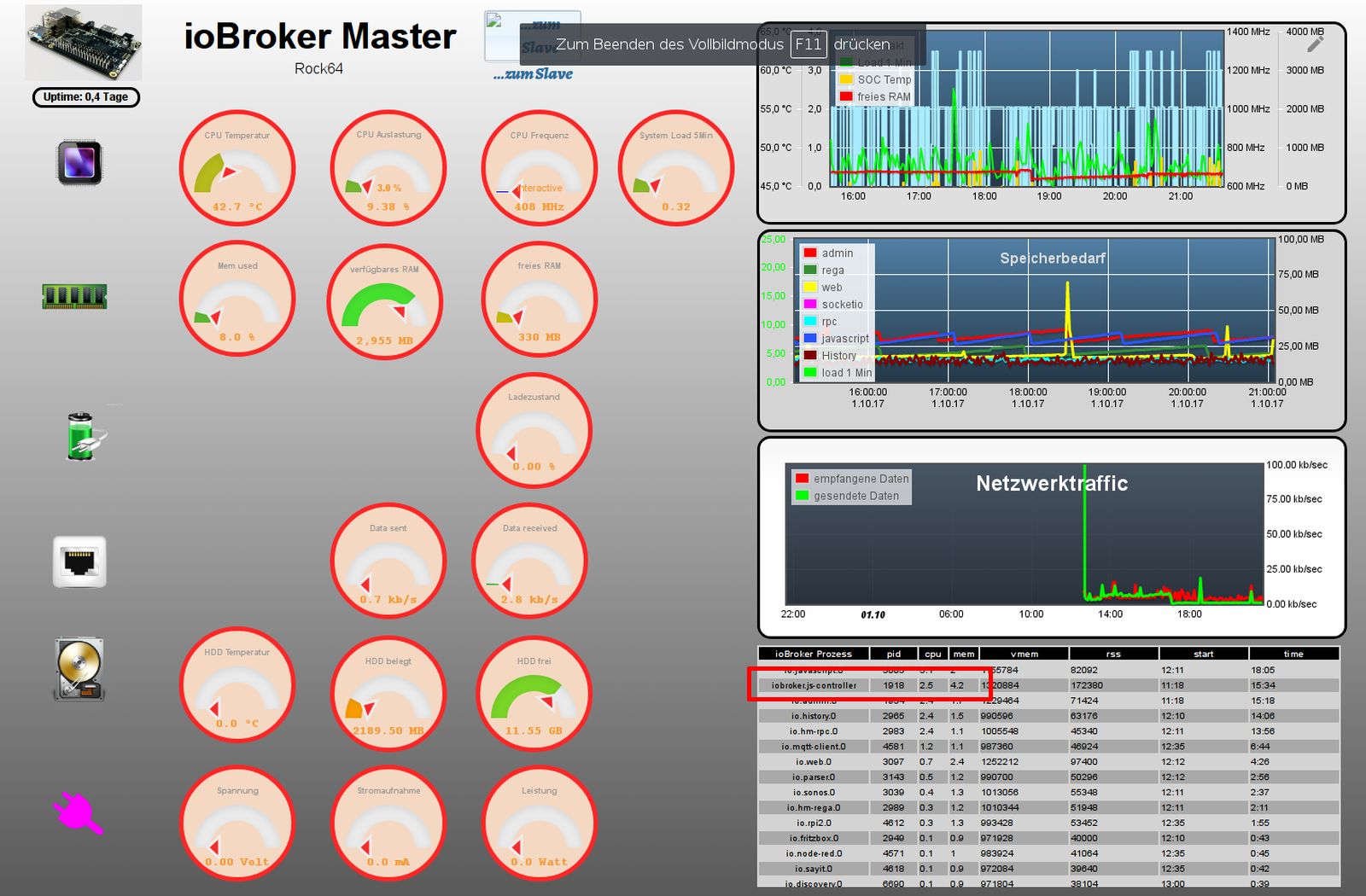1366x896 pixels.
Task: Select the Leistung gauge
Action: 540,823
